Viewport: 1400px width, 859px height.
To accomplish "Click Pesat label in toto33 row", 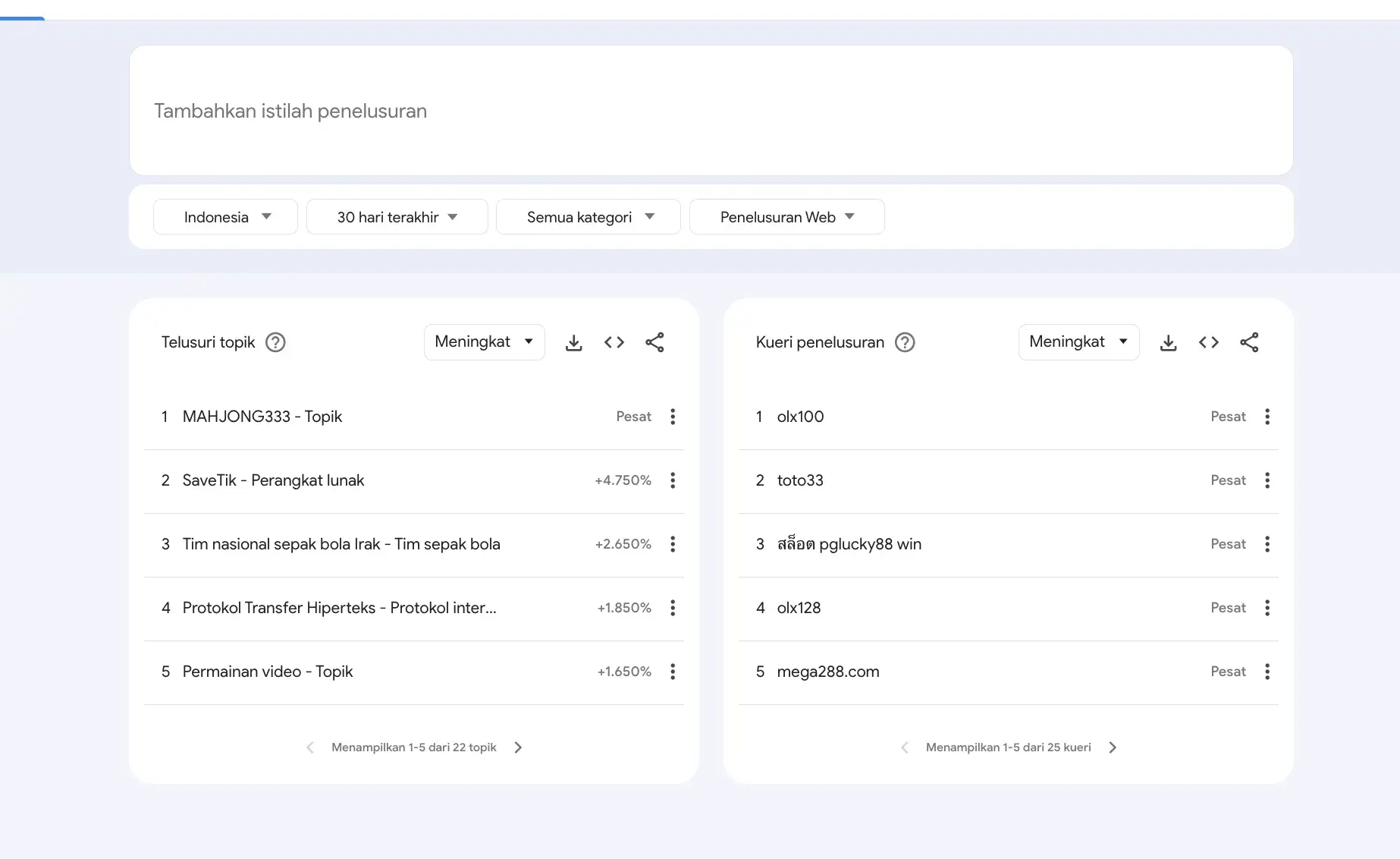I will pos(1228,480).
